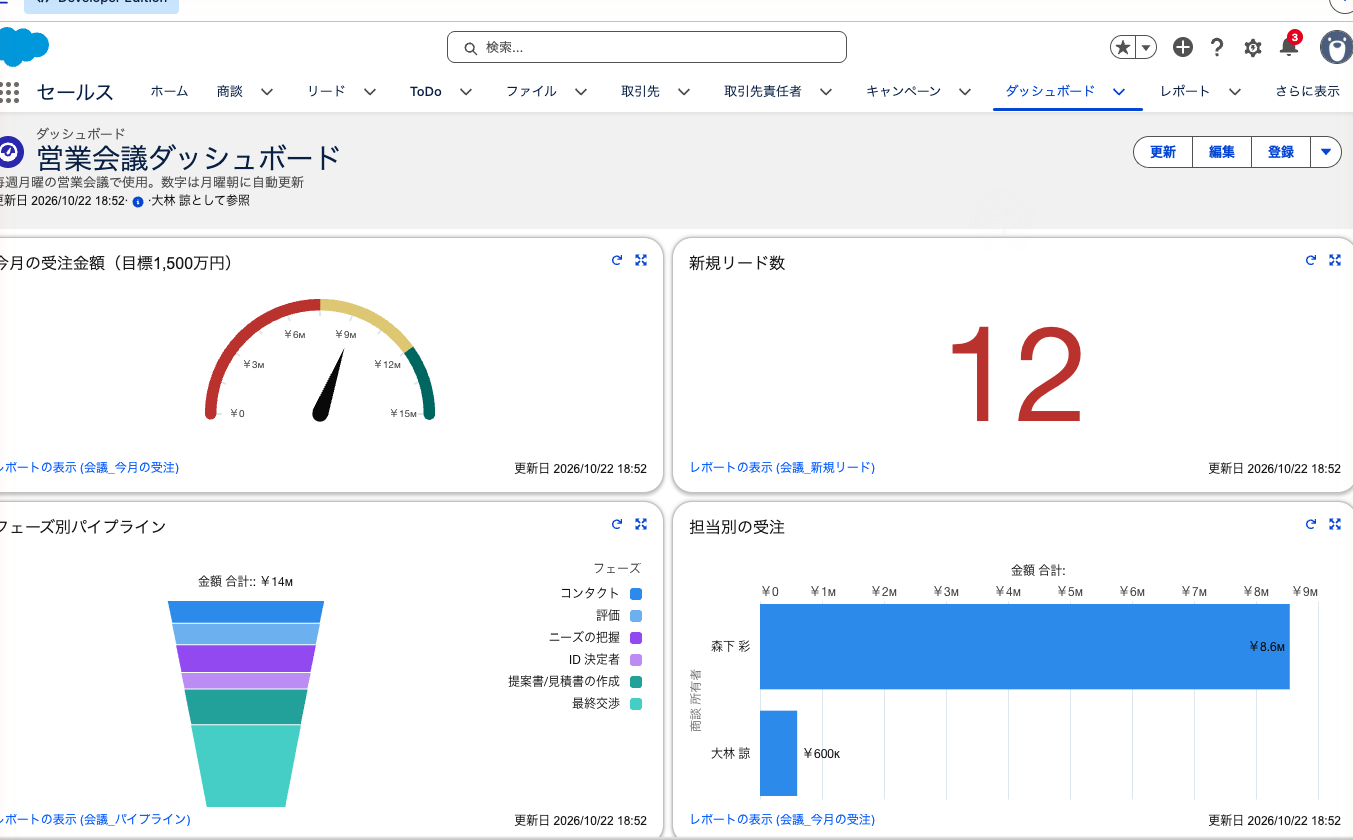The image size is (1353, 840).
Task: Click the 森下 彩 bar in the chart
Action: [x=1024, y=646]
